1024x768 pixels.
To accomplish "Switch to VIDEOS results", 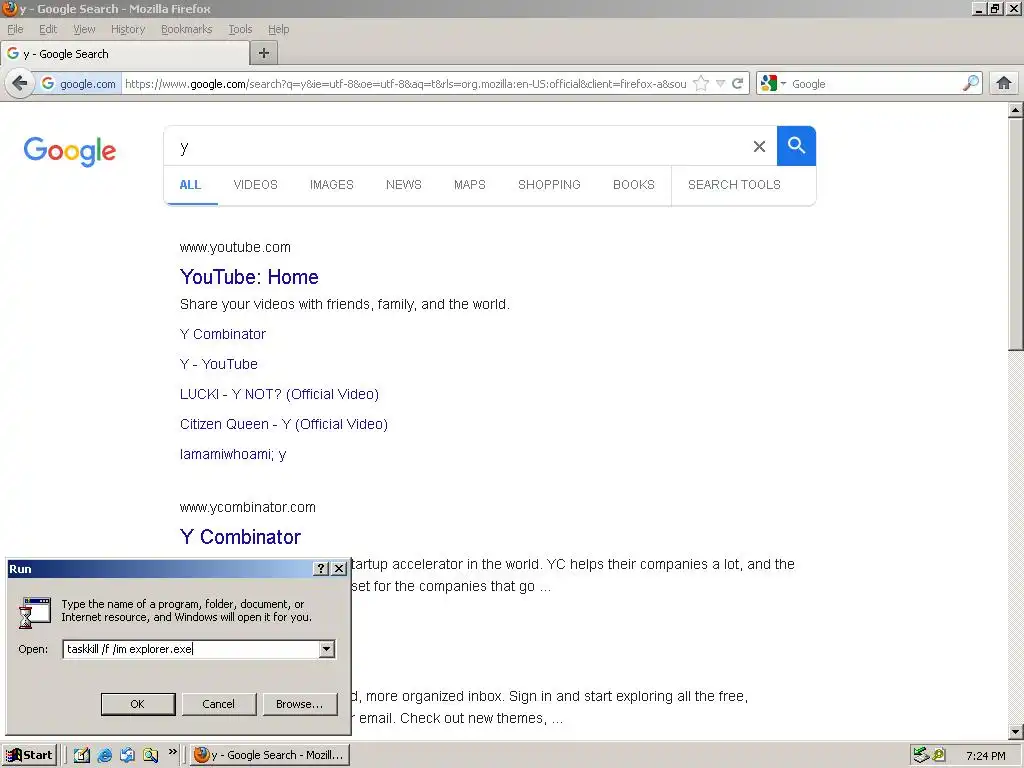I will coord(255,185).
